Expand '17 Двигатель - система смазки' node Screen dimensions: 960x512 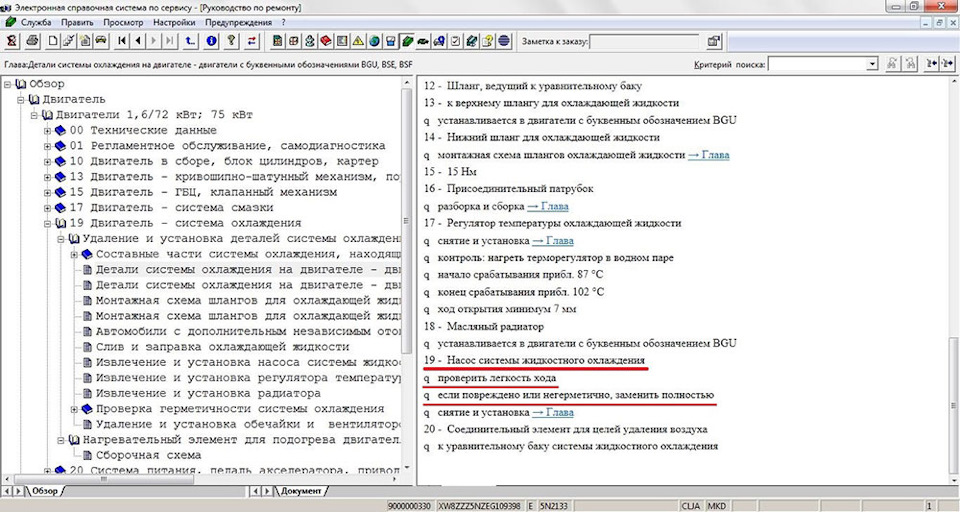[x=47, y=208]
